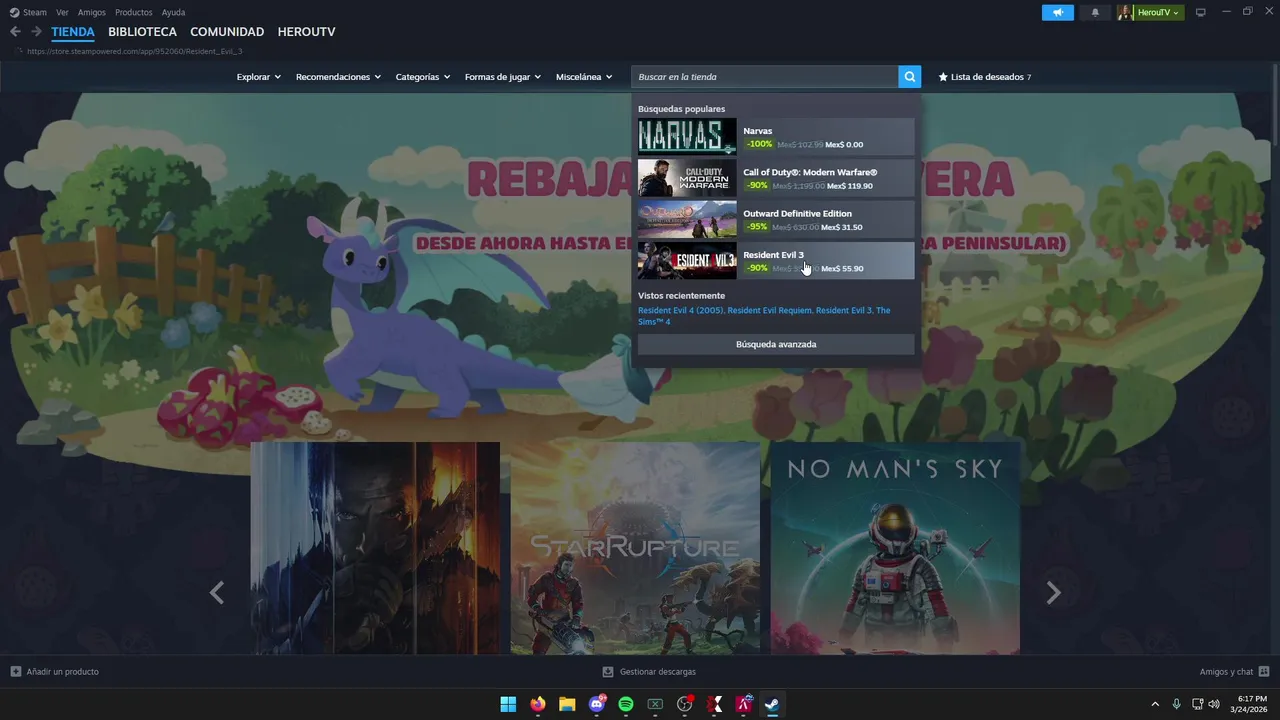
Task: Select the COMUNIDAD tab
Action: 227,32
